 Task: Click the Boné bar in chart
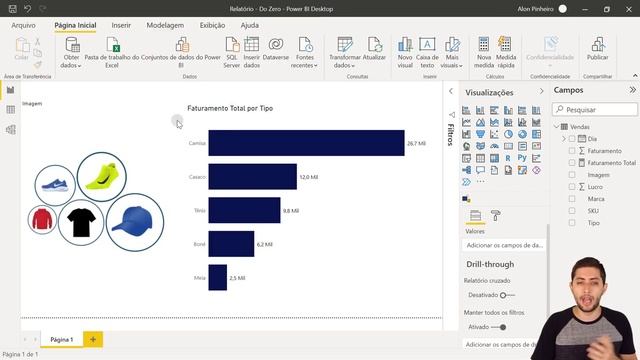pyautogui.click(x=231, y=244)
